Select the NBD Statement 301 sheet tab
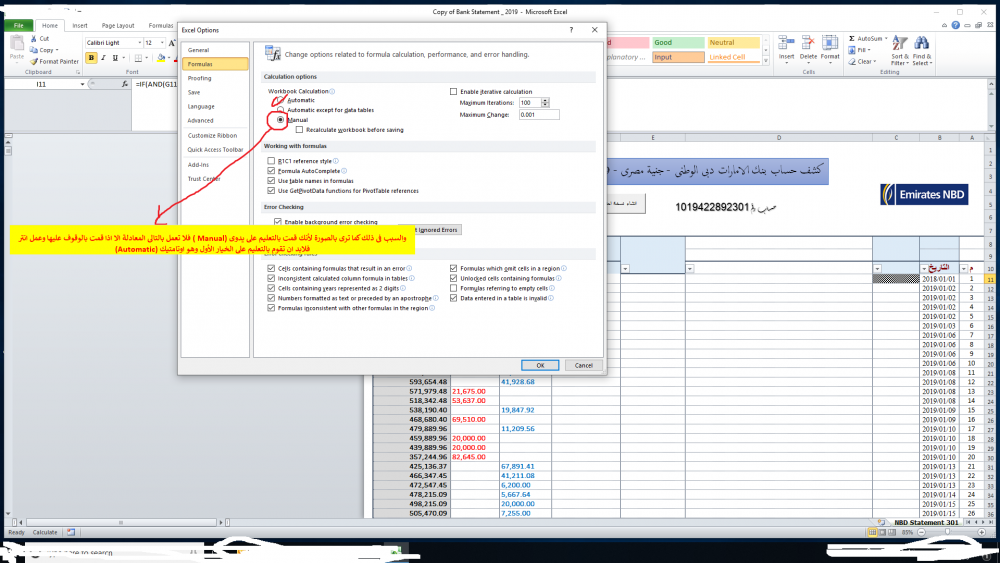 [926, 522]
